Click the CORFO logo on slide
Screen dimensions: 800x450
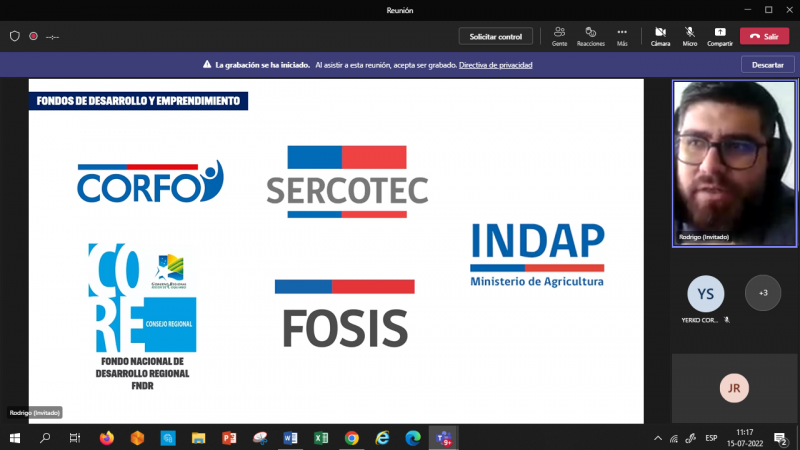pyautogui.click(x=150, y=182)
